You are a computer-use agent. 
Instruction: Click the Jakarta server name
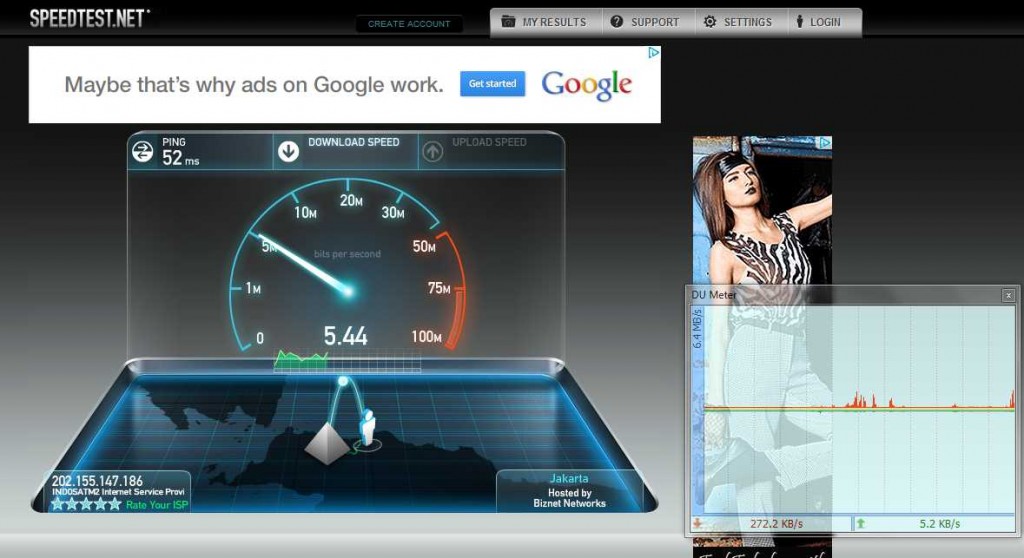[568, 478]
